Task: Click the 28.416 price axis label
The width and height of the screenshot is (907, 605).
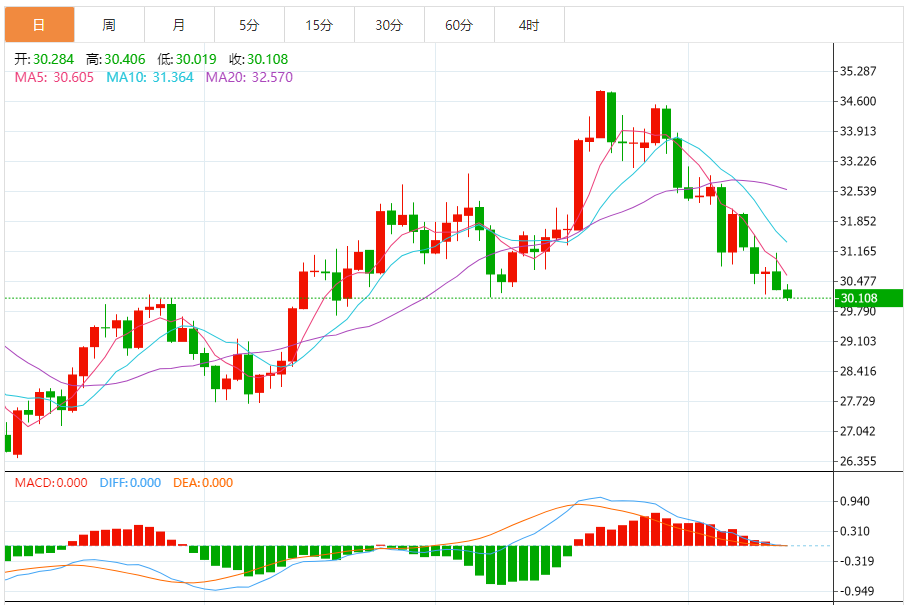Action: [858, 371]
